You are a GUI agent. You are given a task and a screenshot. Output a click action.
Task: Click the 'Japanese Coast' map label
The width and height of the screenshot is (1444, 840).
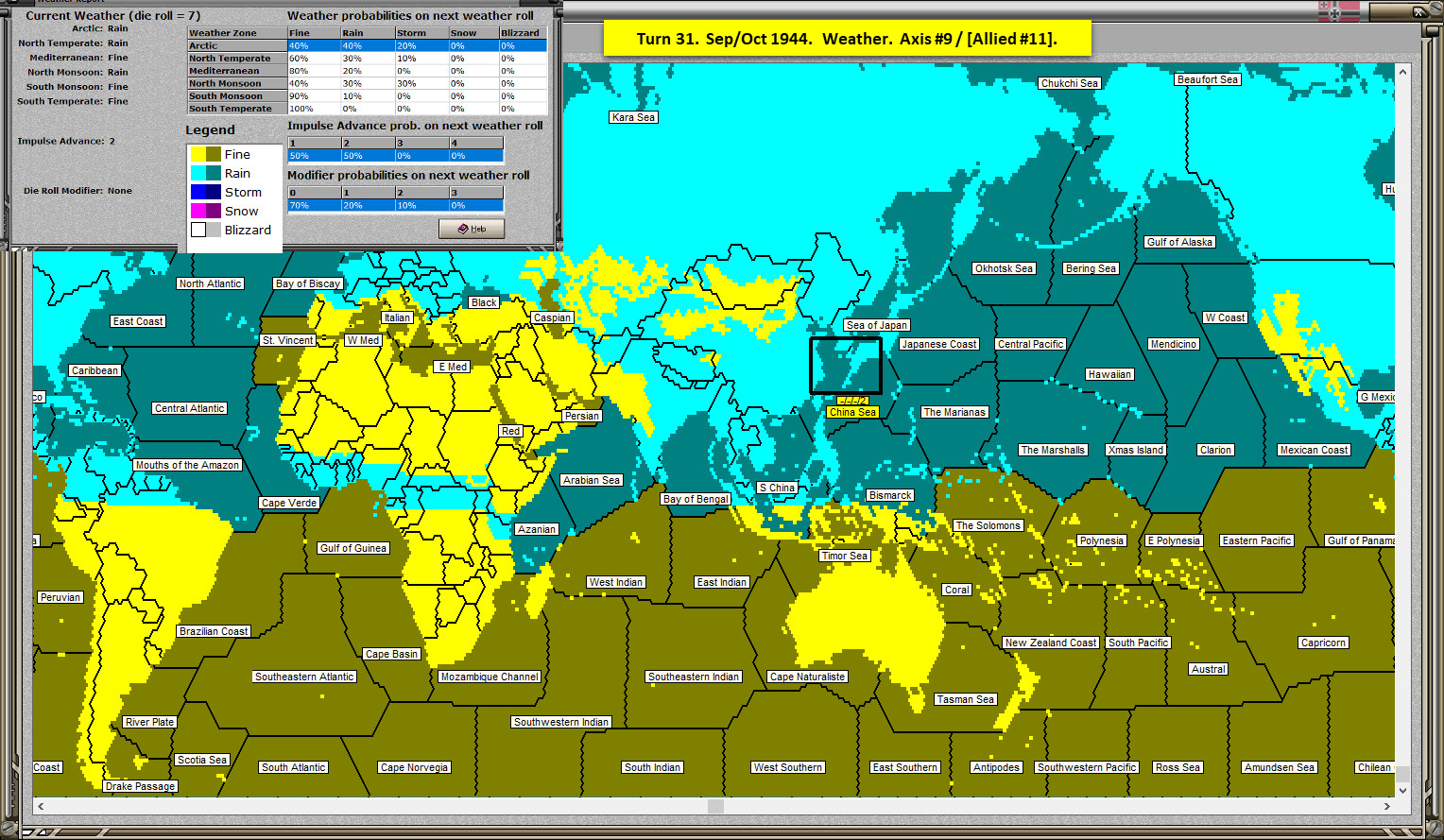[x=939, y=344]
